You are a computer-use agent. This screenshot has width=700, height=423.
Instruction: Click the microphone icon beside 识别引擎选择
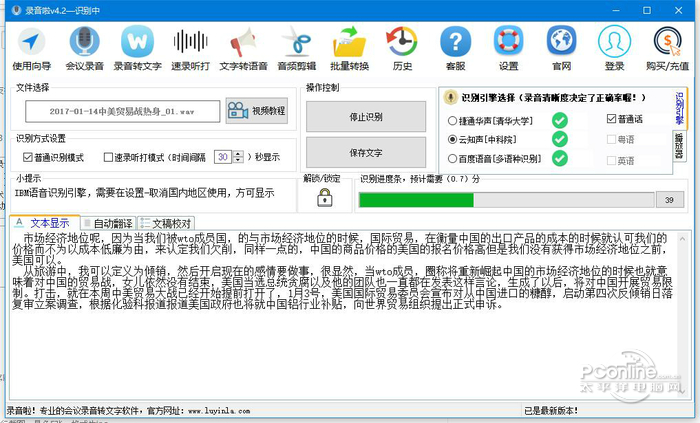point(450,97)
